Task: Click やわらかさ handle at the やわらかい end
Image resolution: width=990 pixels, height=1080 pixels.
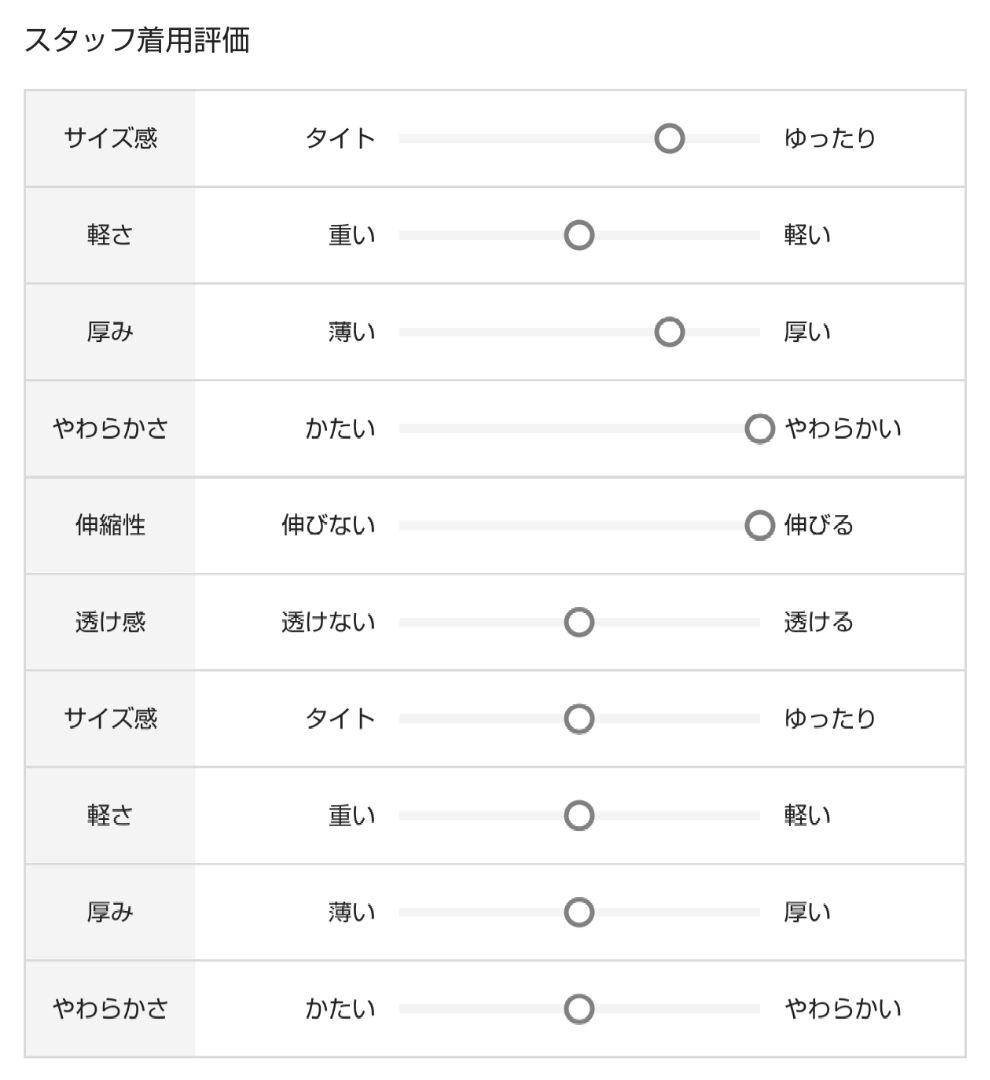Action: [x=759, y=429]
